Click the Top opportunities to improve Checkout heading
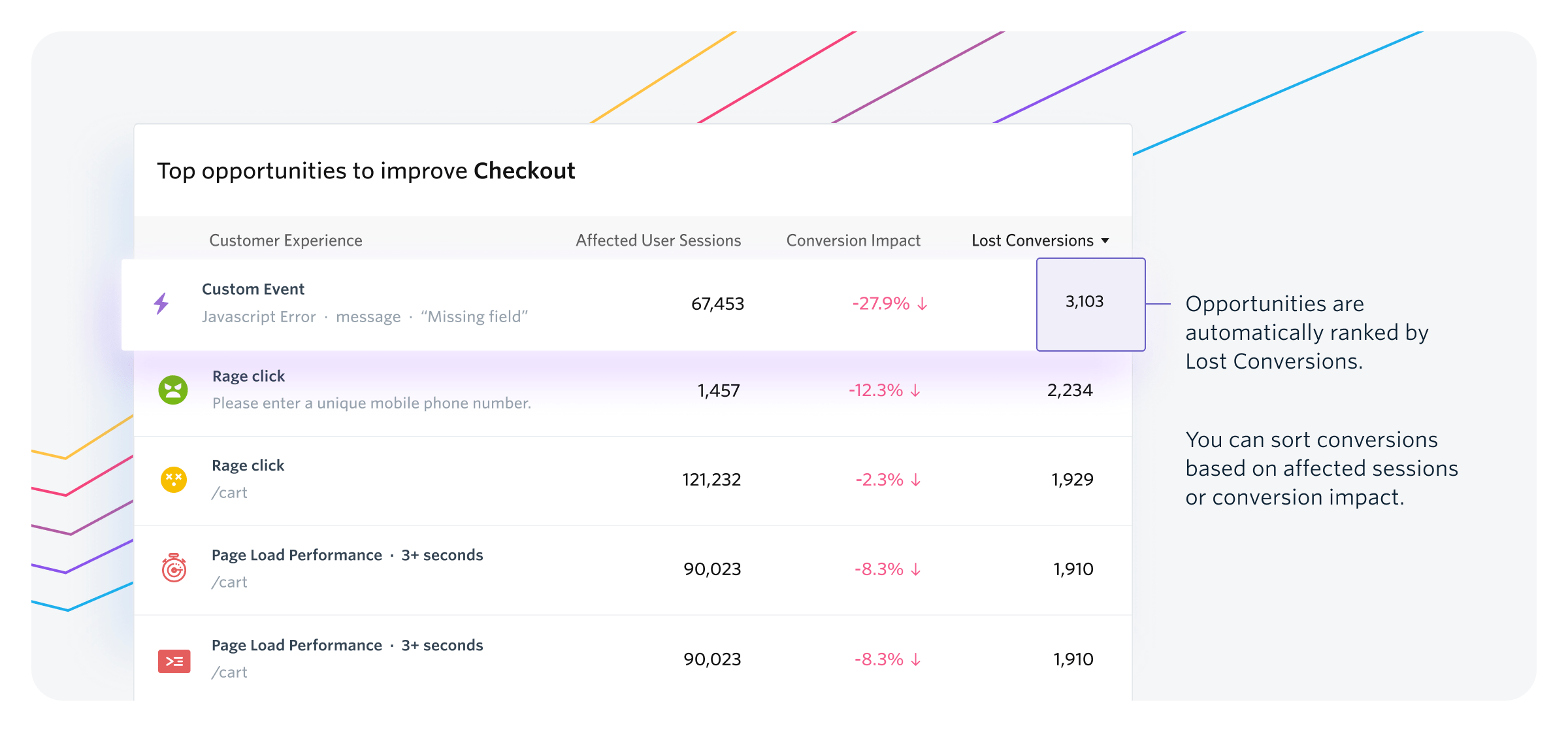 [366, 171]
